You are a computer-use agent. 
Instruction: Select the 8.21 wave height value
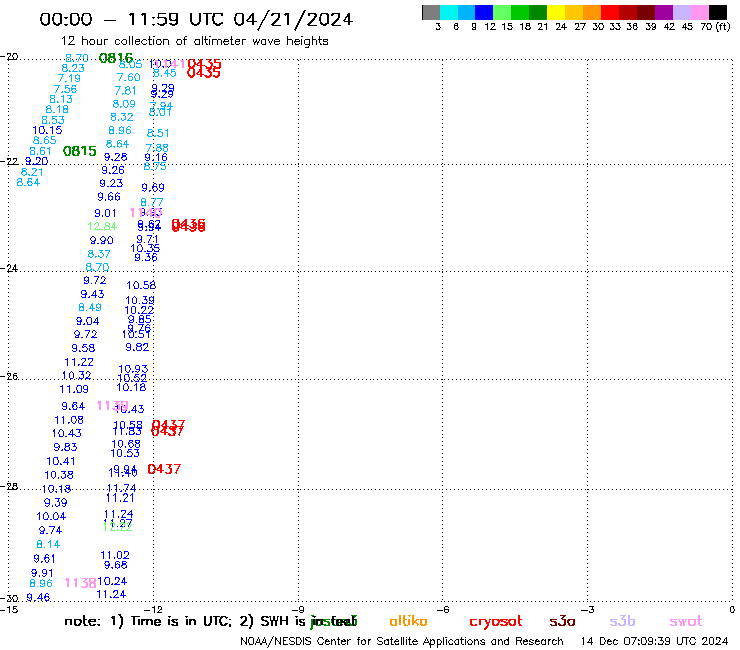[x=32, y=172]
